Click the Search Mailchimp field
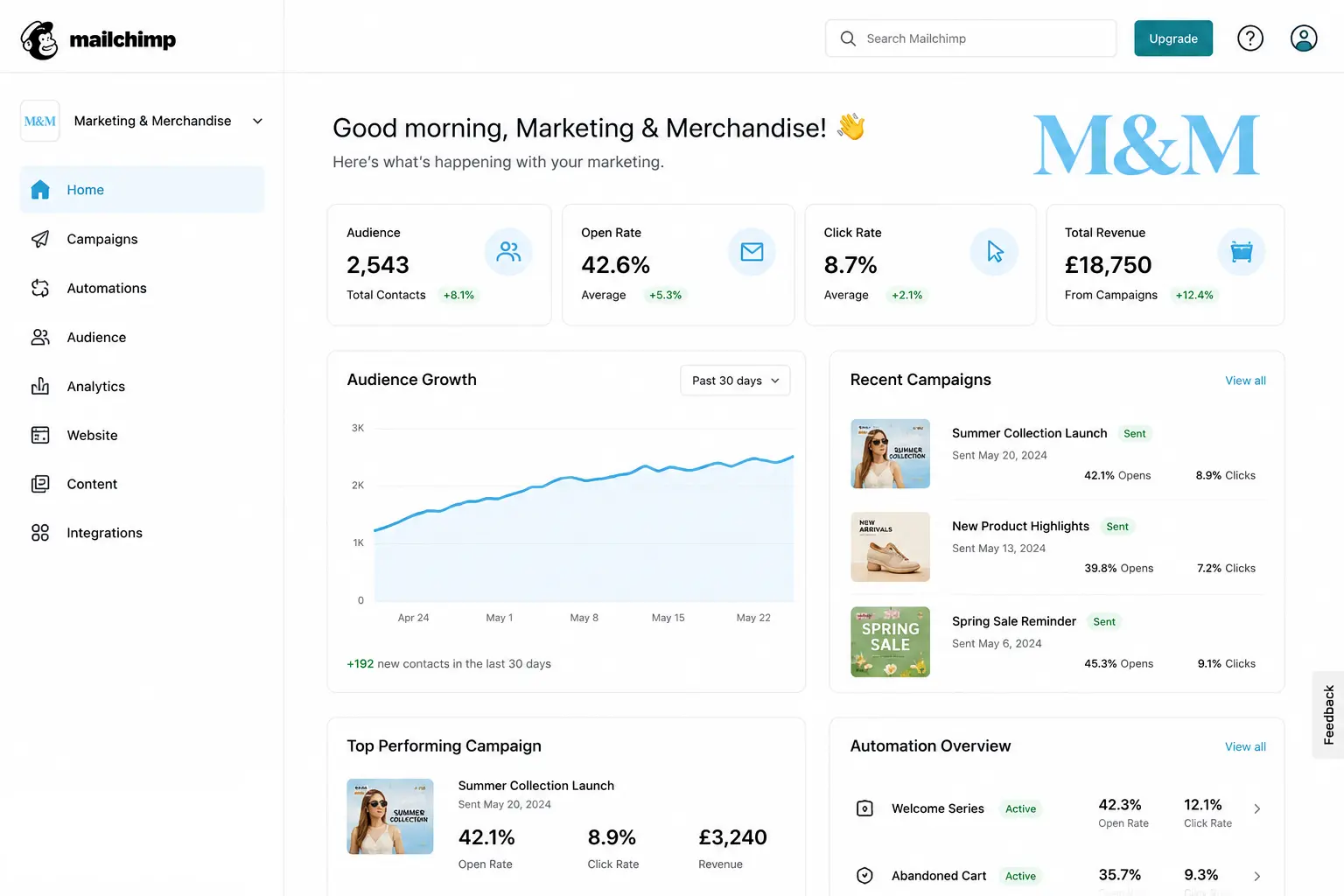 (970, 38)
